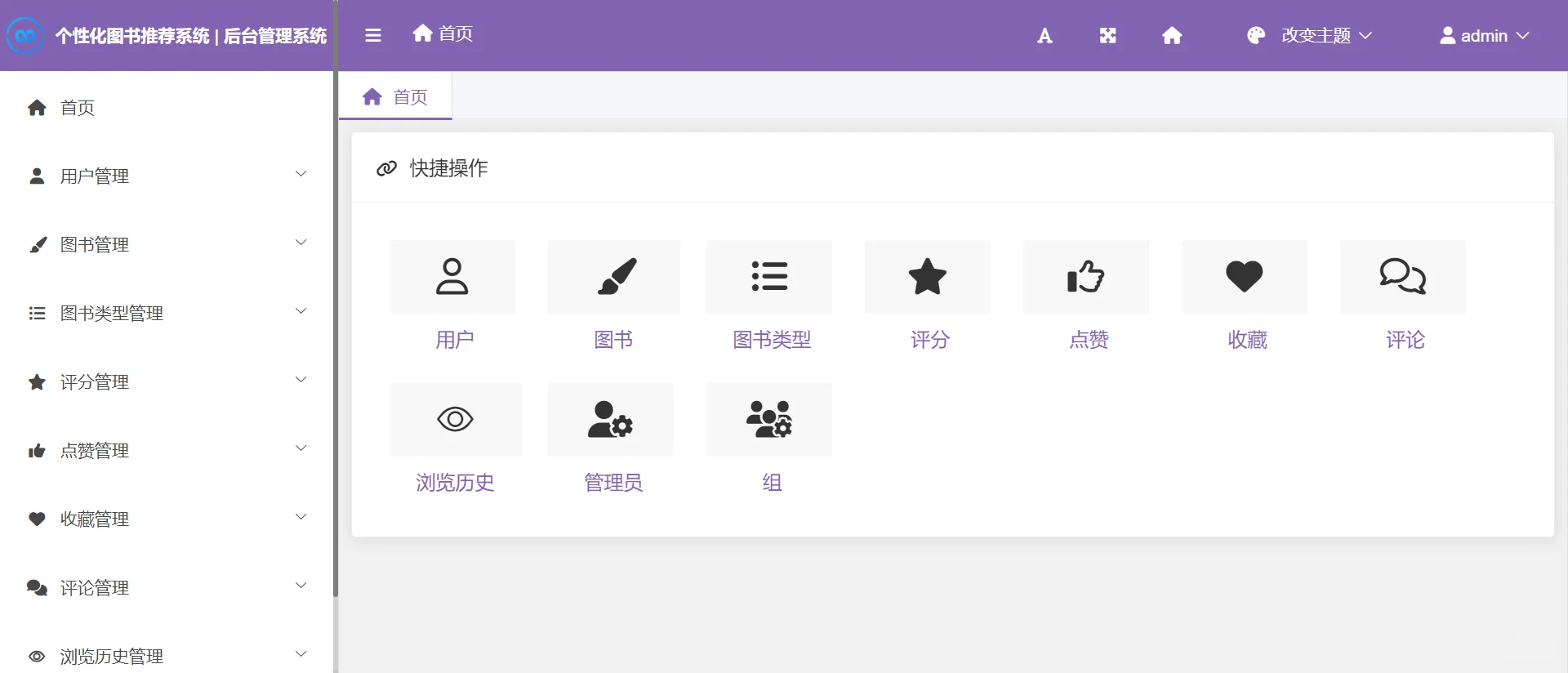Click the link icon beside 快捷操作
The image size is (1568, 673).
tap(386, 168)
